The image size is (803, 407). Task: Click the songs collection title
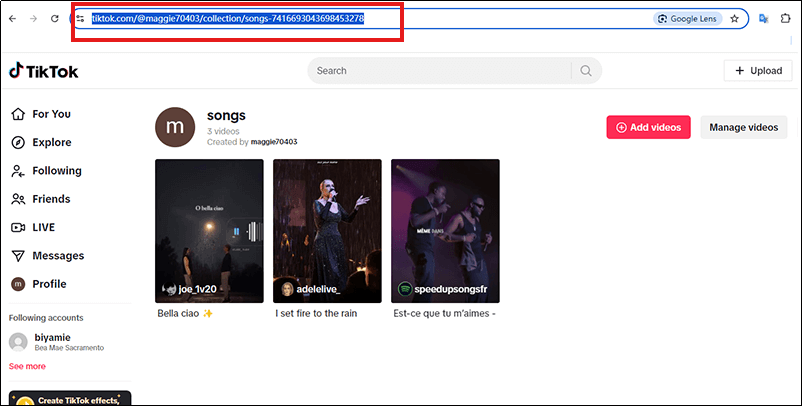tap(226, 116)
